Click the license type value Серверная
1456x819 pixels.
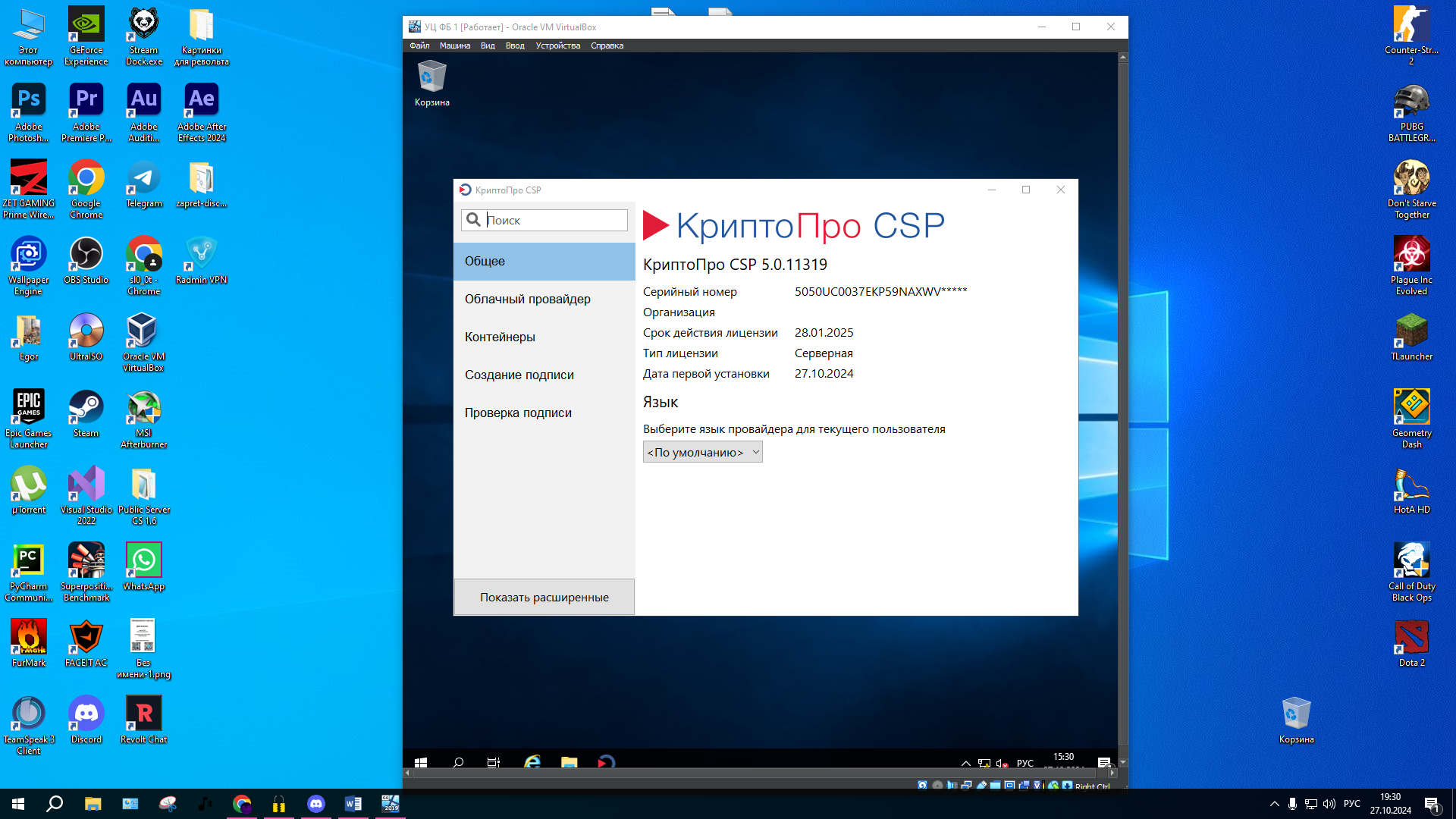pyautogui.click(x=824, y=353)
